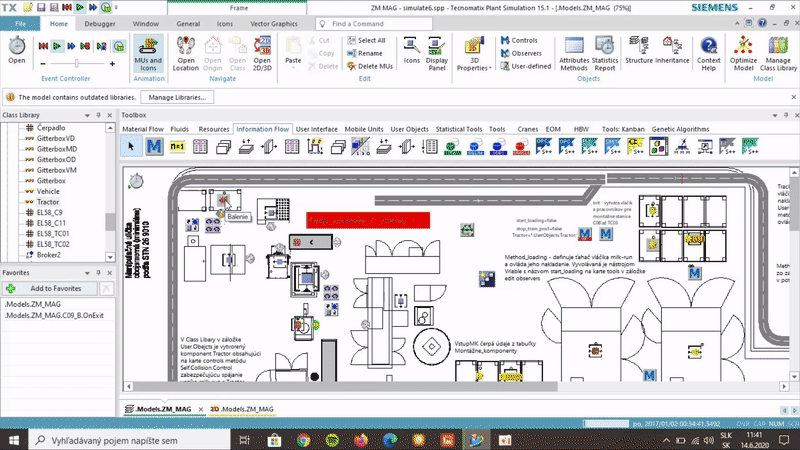Open the Event Controller via the Open icon
Image resolution: width=800 pixels, height=450 pixels.
pos(16,51)
